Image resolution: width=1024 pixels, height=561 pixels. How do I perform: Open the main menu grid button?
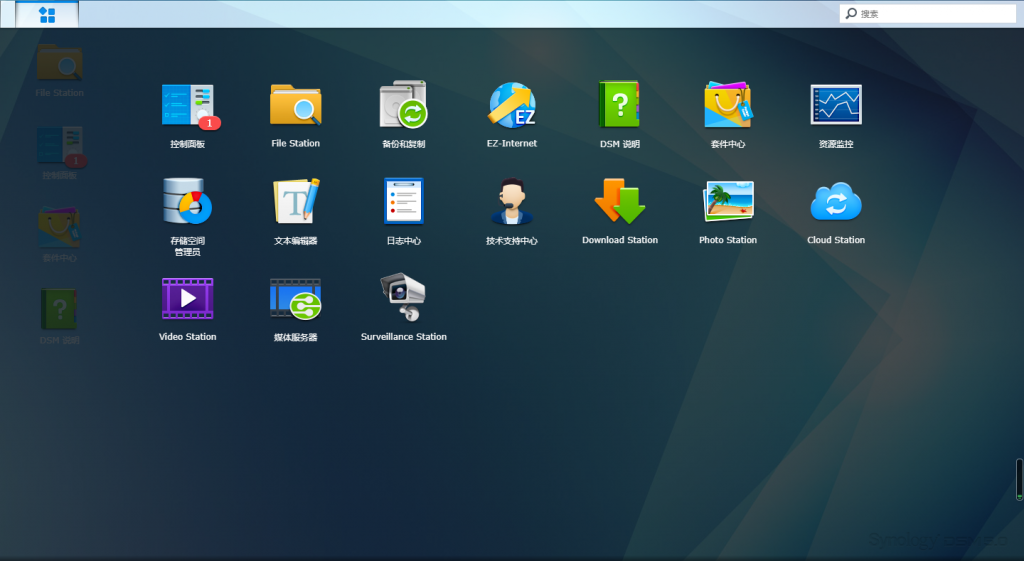click(47, 14)
